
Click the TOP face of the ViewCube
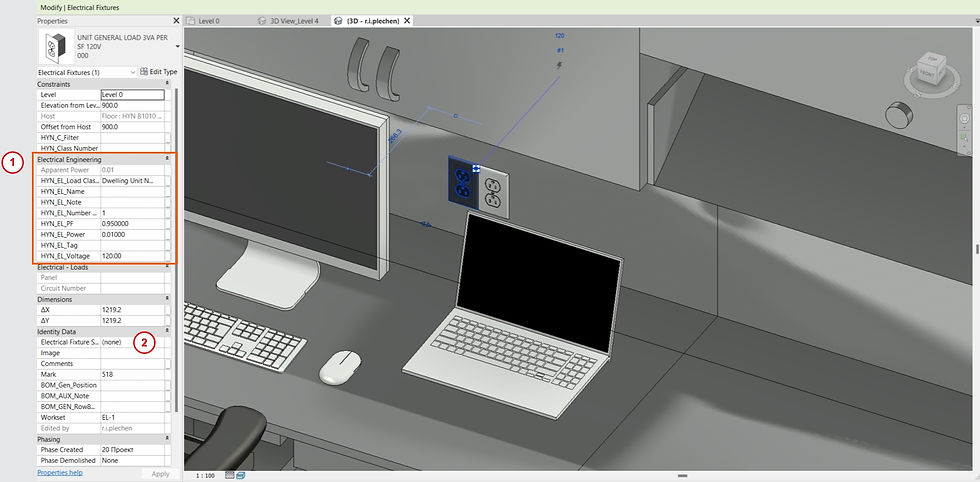[x=934, y=61]
